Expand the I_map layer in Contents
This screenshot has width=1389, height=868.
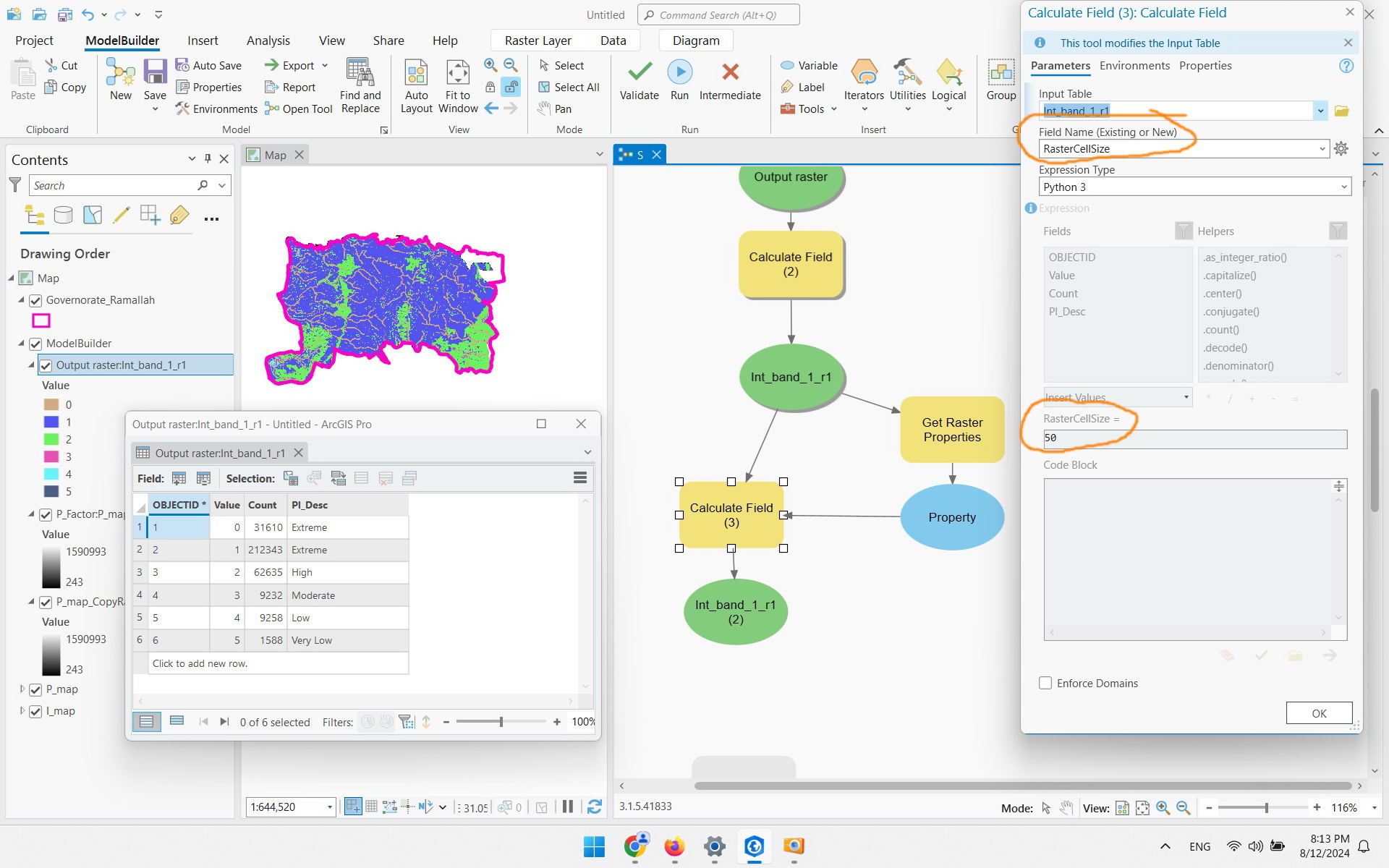coord(22,711)
